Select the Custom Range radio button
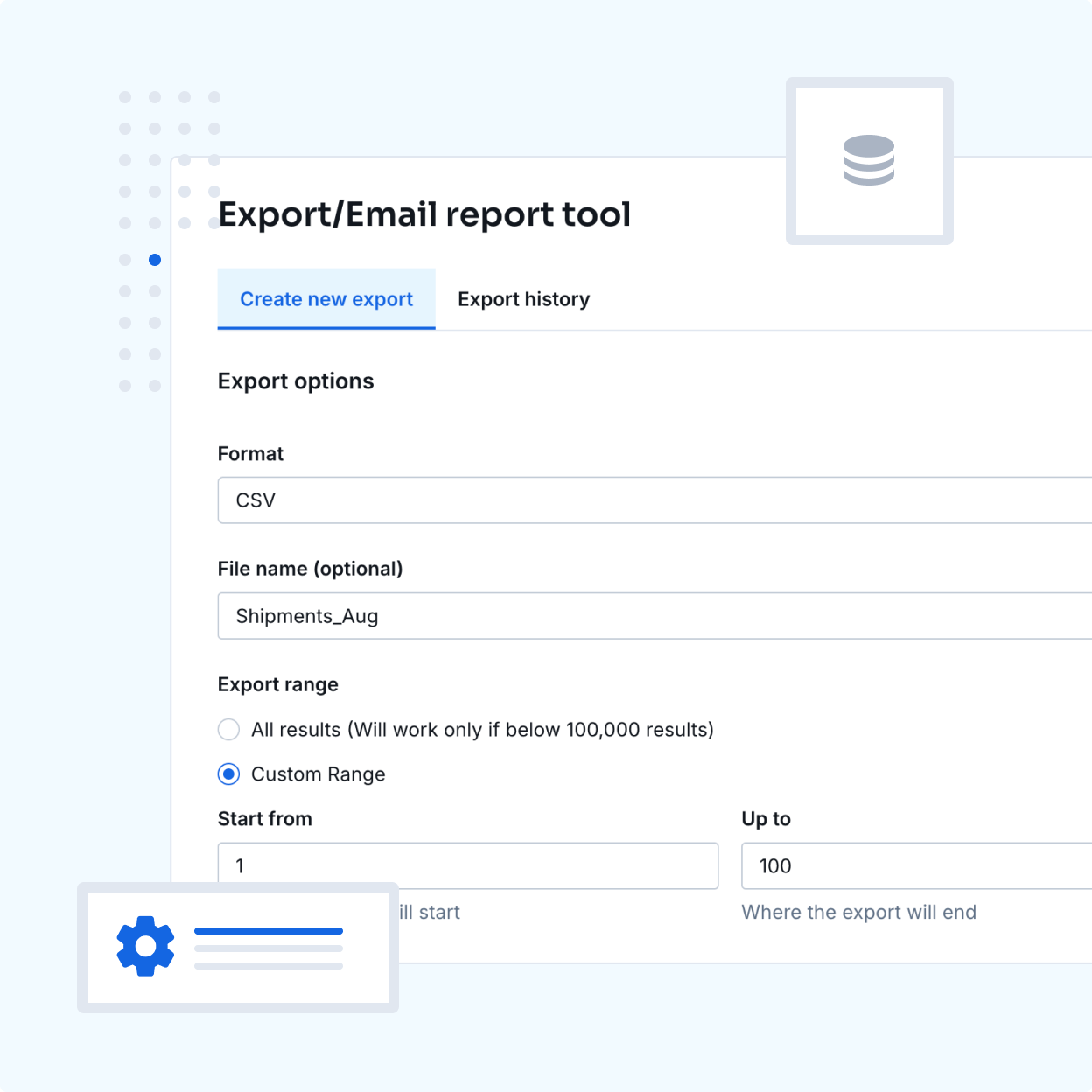Image resolution: width=1092 pixels, height=1092 pixels. tap(228, 773)
